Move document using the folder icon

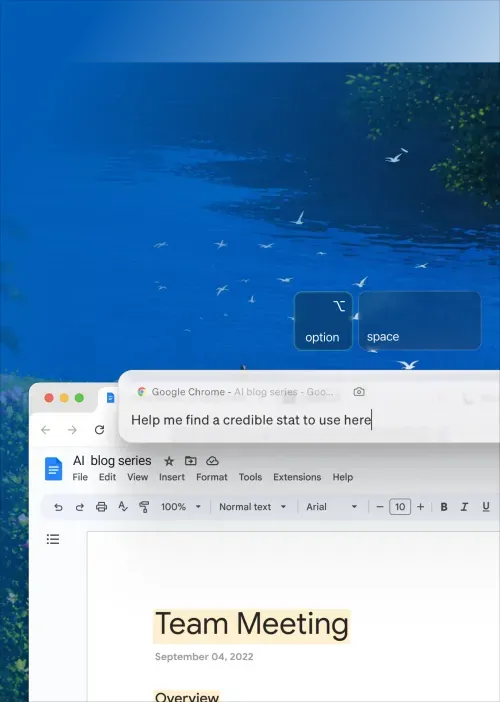191,460
